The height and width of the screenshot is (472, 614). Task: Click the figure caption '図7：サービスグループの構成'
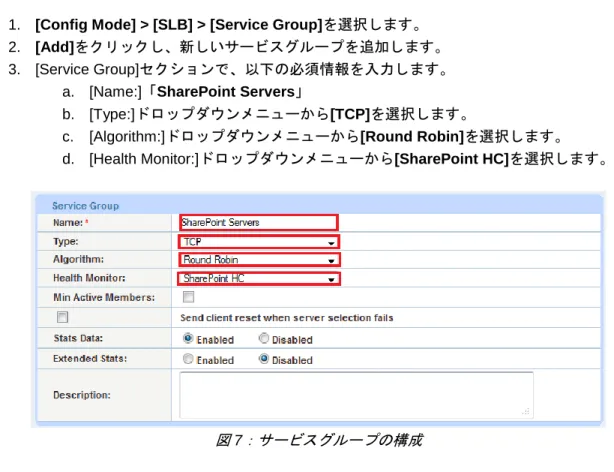coord(319,440)
